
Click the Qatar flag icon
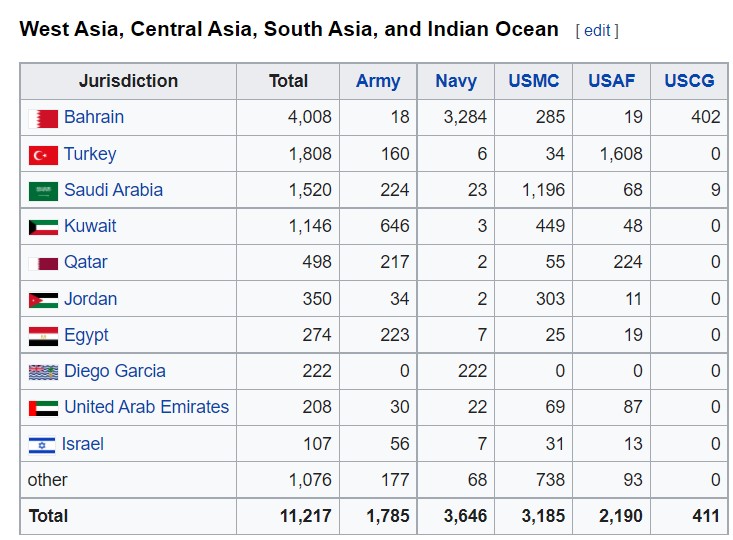pyautogui.click(x=43, y=264)
